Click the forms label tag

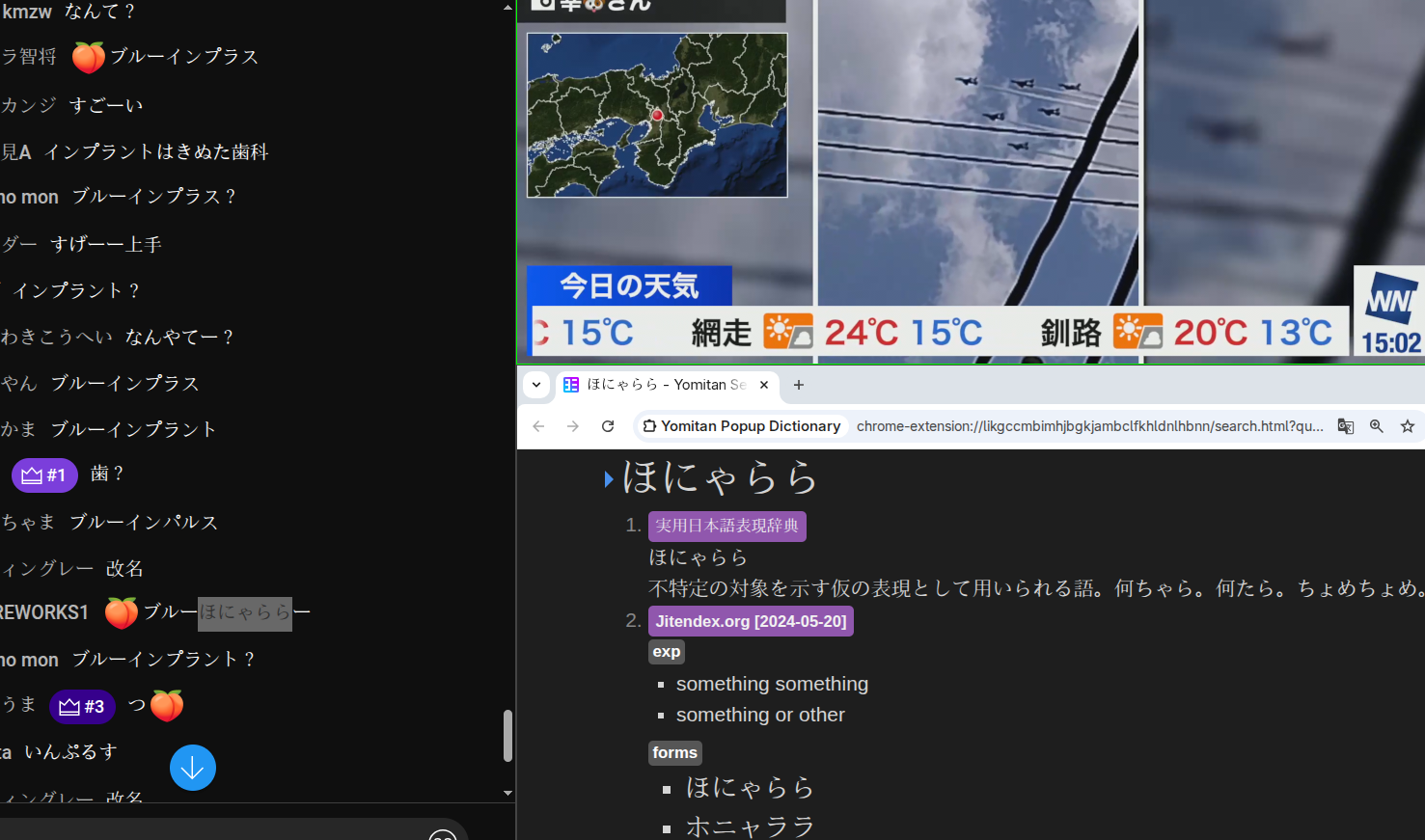[675, 753]
